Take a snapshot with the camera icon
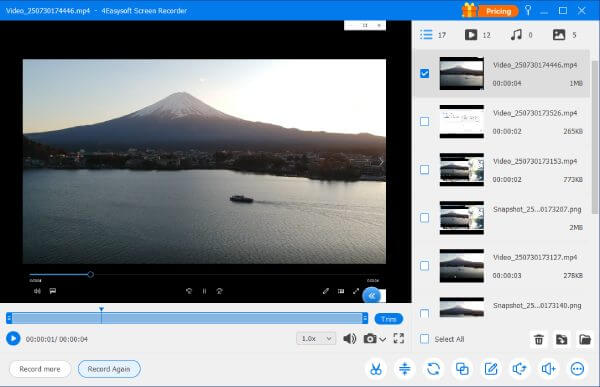 point(370,338)
